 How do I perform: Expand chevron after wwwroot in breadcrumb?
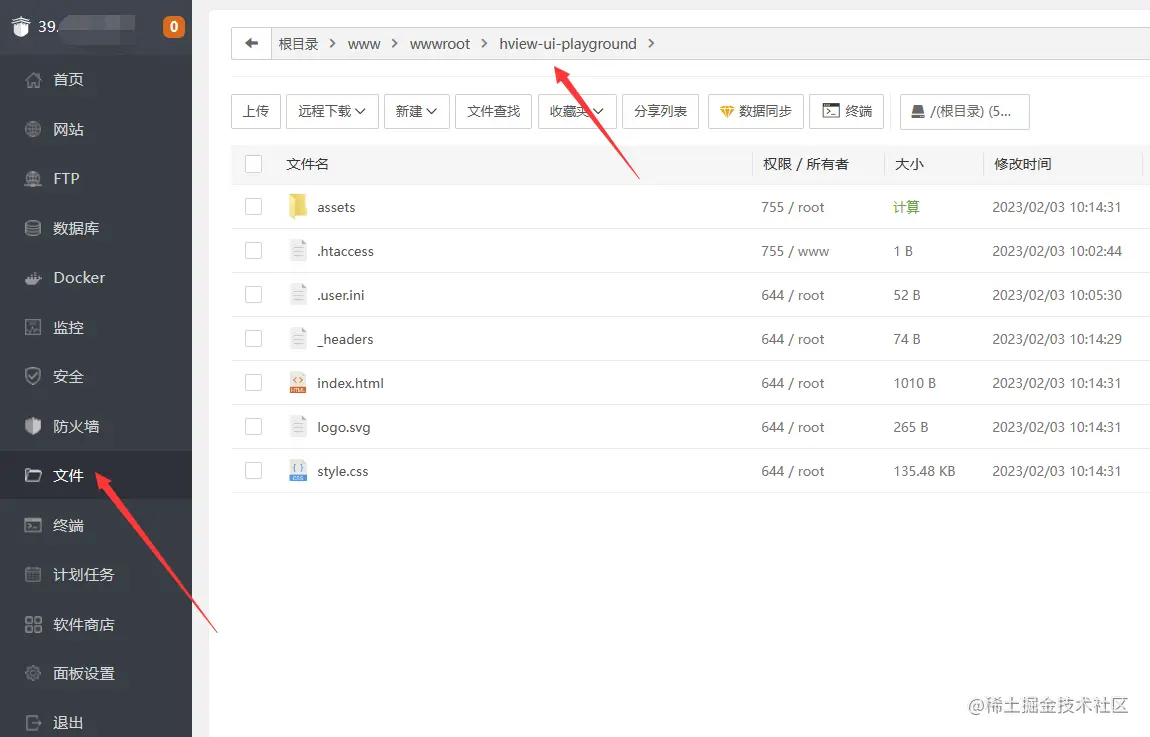click(x=484, y=43)
